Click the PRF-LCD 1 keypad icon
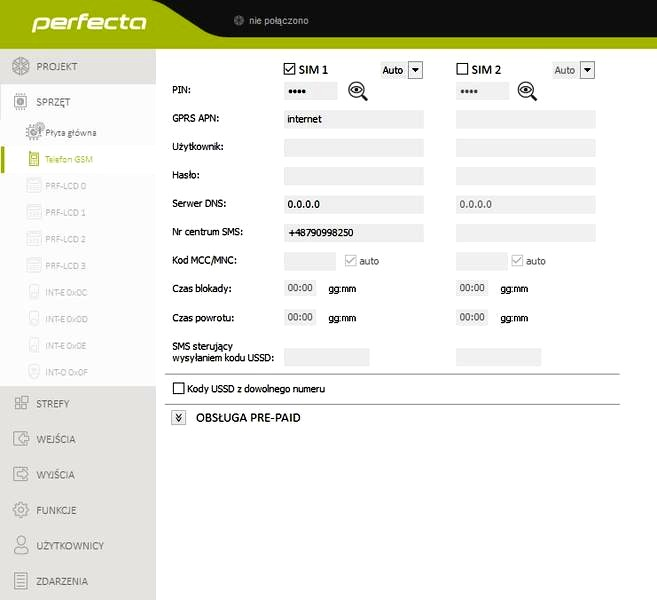 [x=34, y=212]
